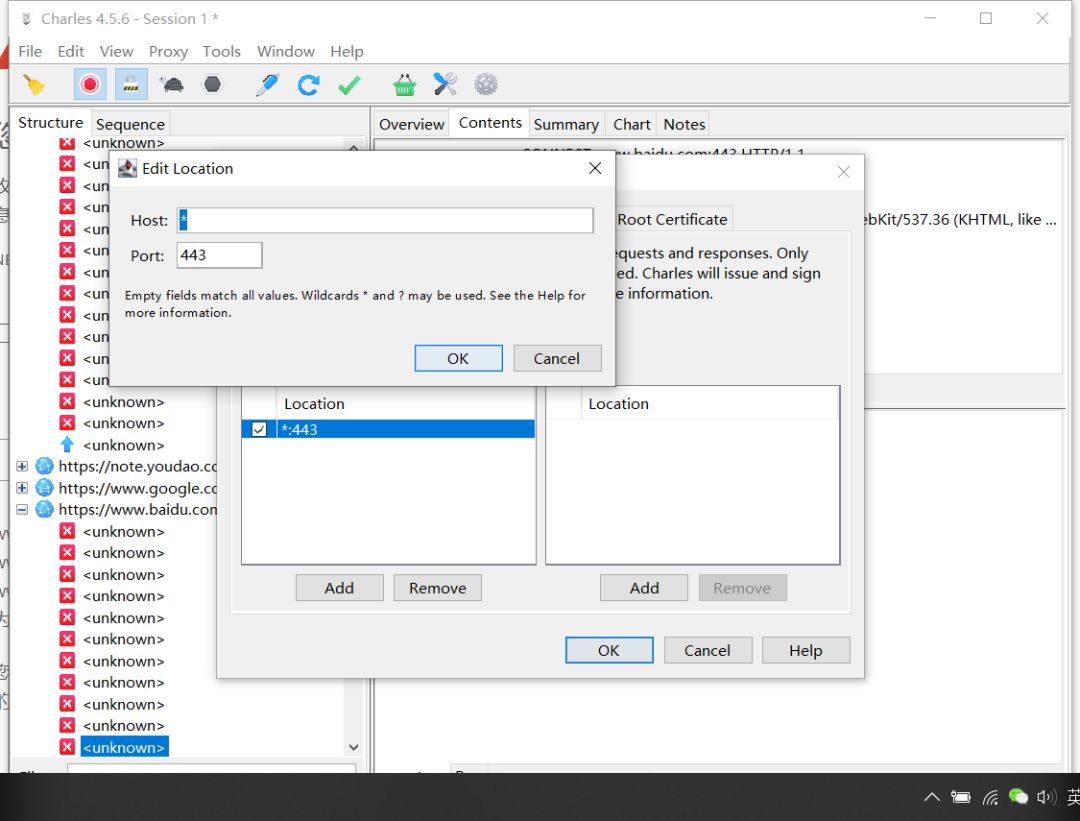Select the highlighted last unknown request

124,747
